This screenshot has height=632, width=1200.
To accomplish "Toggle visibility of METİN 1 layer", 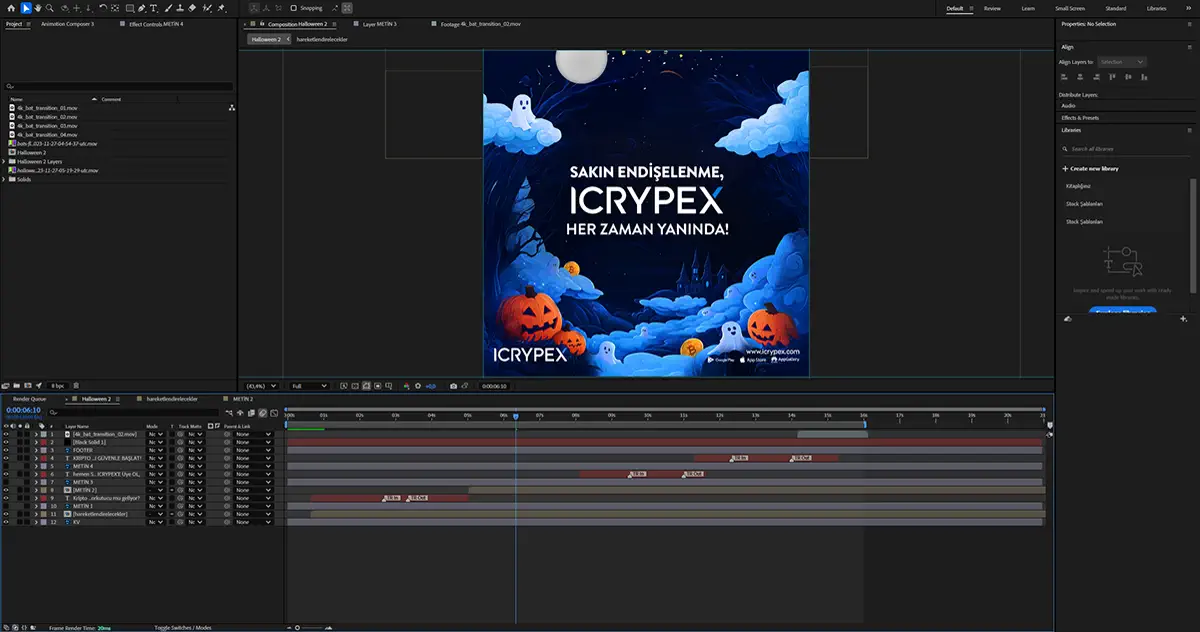I will (x=6, y=506).
